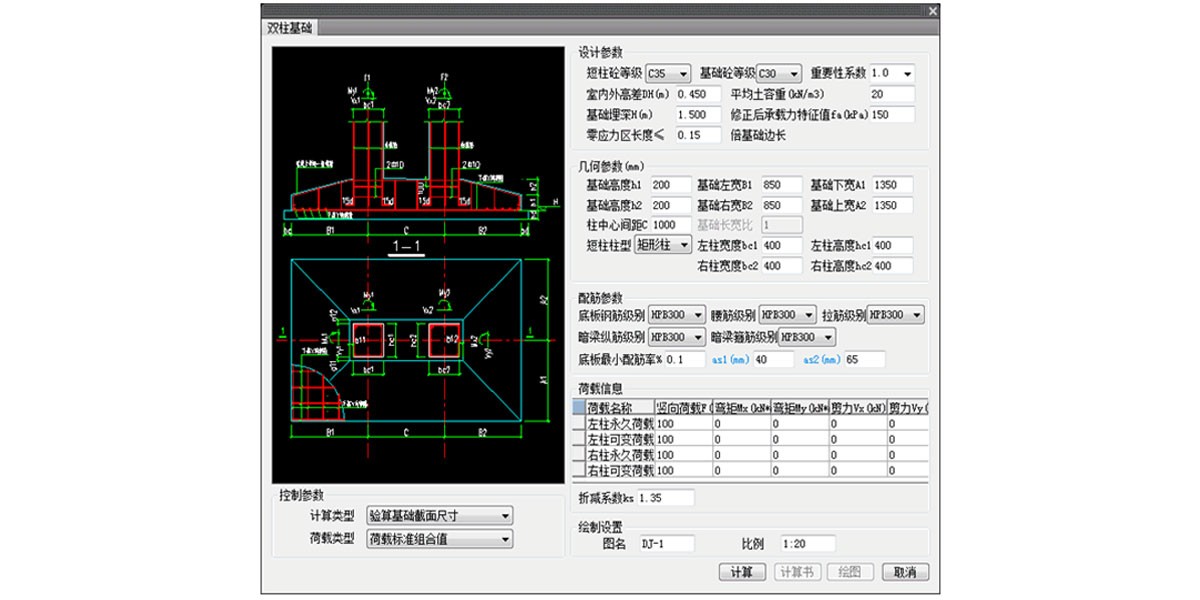1200x600 pixels.
Task: Open the 暗梁箍筋级别 dropdown
Action: 806,337
